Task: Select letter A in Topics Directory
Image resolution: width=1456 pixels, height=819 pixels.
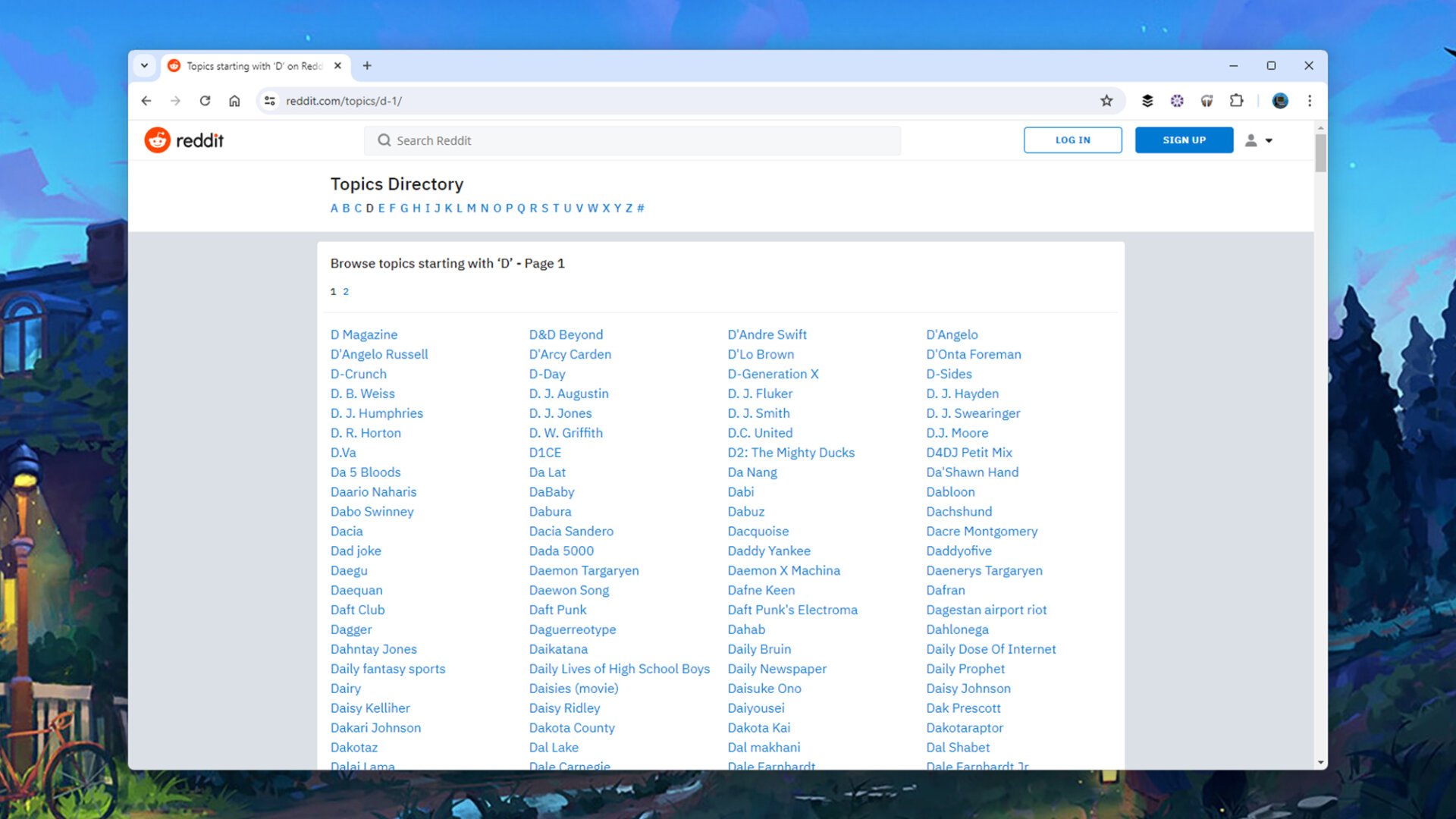Action: click(x=334, y=208)
